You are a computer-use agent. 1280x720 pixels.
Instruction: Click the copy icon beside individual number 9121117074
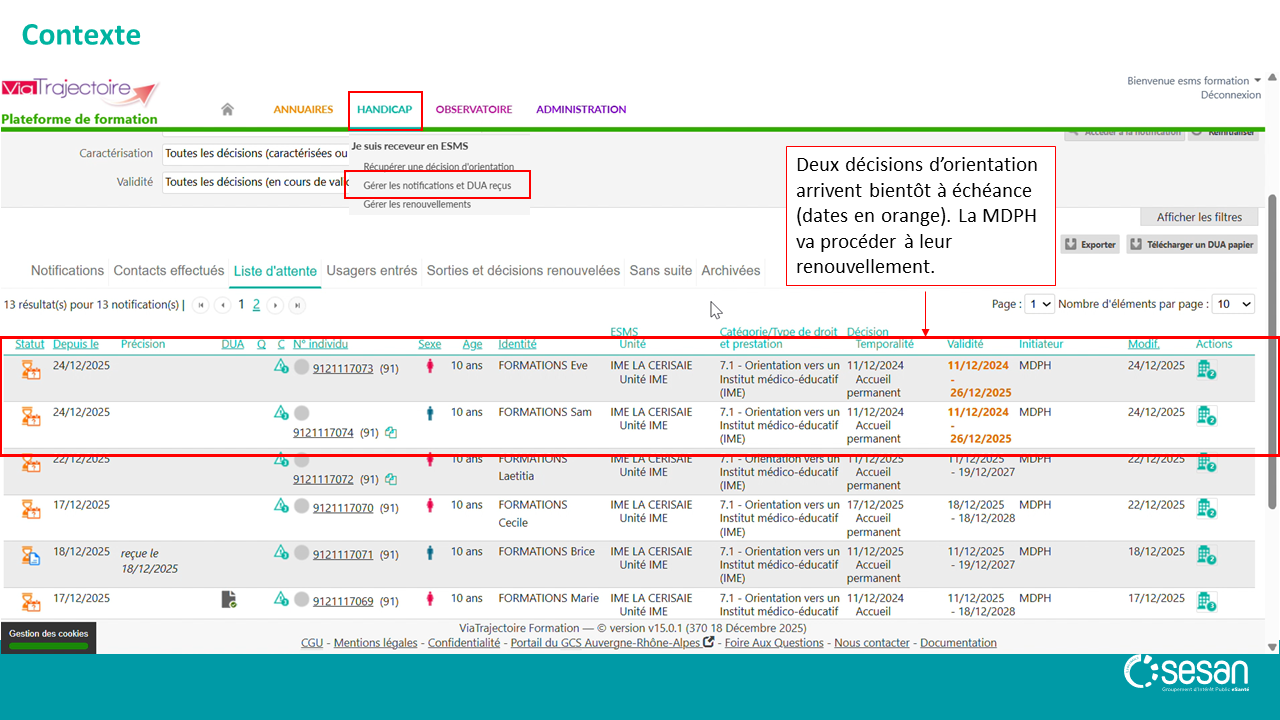pyautogui.click(x=391, y=433)
